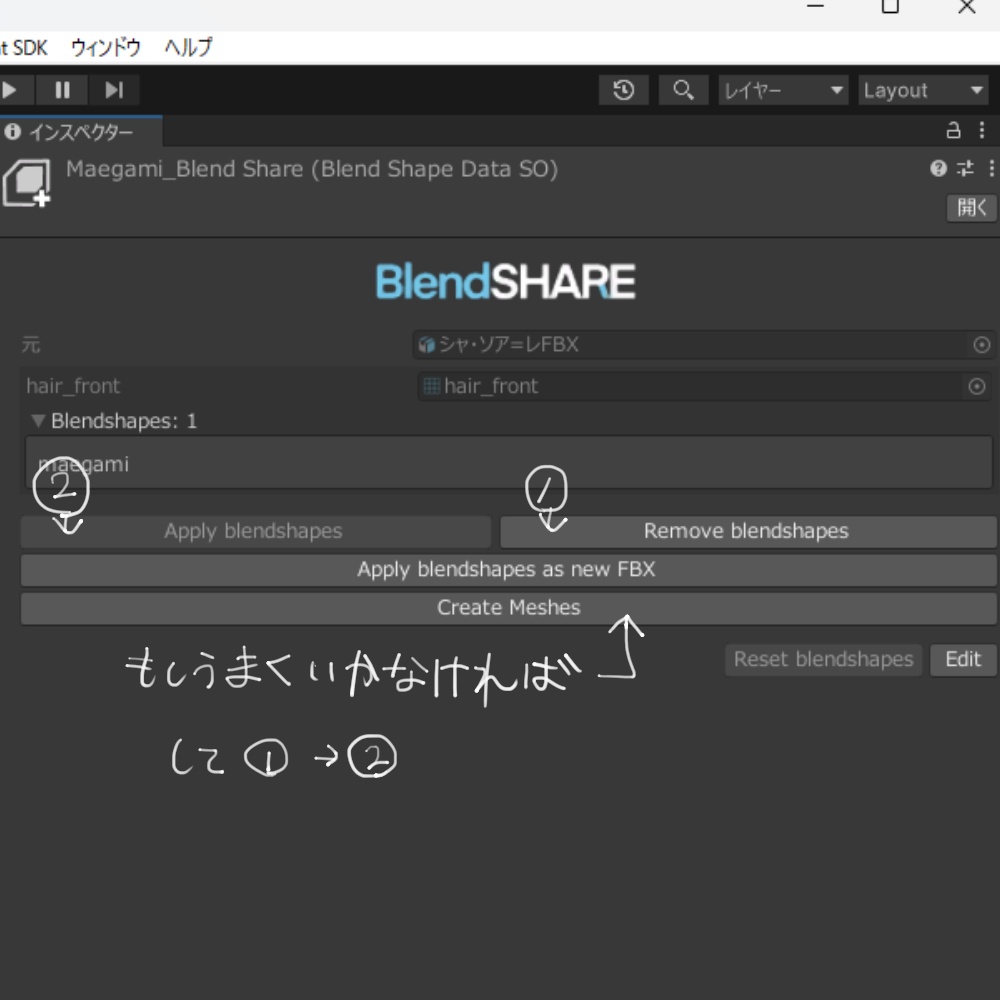Click the search icon in the toolbar
Image resolution: width=1000 pixels, height=1000 pixels.
coord(684,90)
